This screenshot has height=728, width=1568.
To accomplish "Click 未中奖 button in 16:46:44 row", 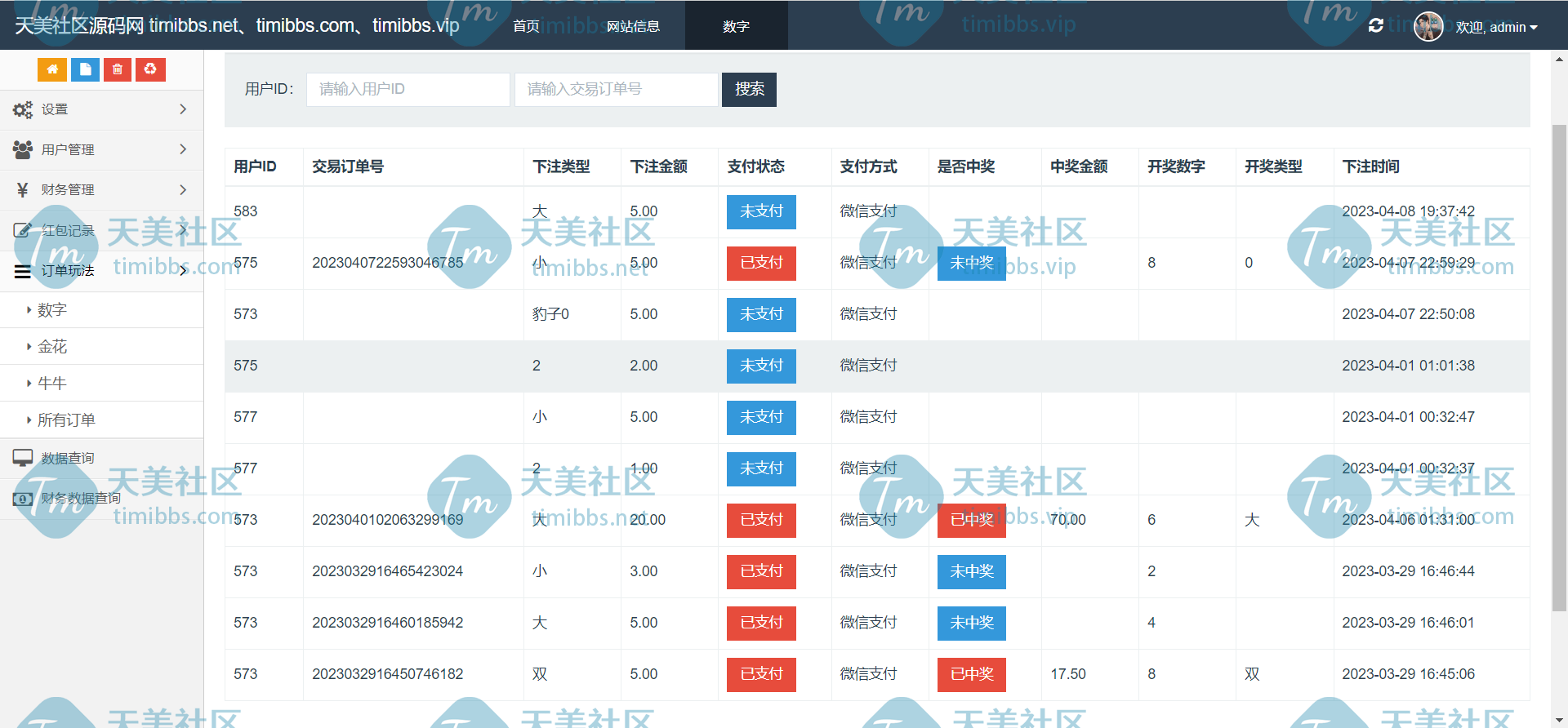I will [972, 572].
